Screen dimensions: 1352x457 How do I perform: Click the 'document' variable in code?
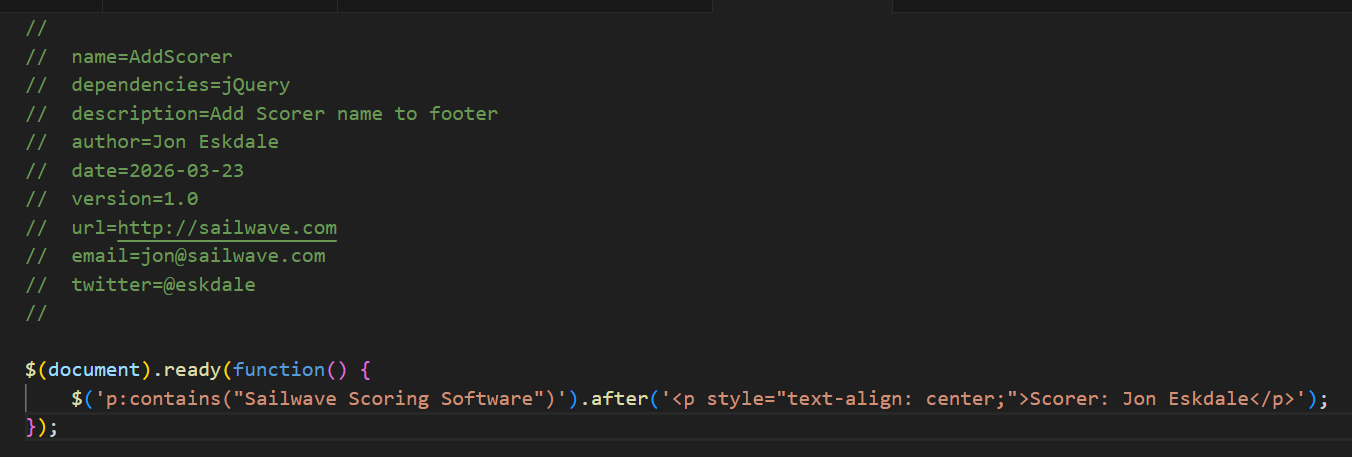[94, 370]
